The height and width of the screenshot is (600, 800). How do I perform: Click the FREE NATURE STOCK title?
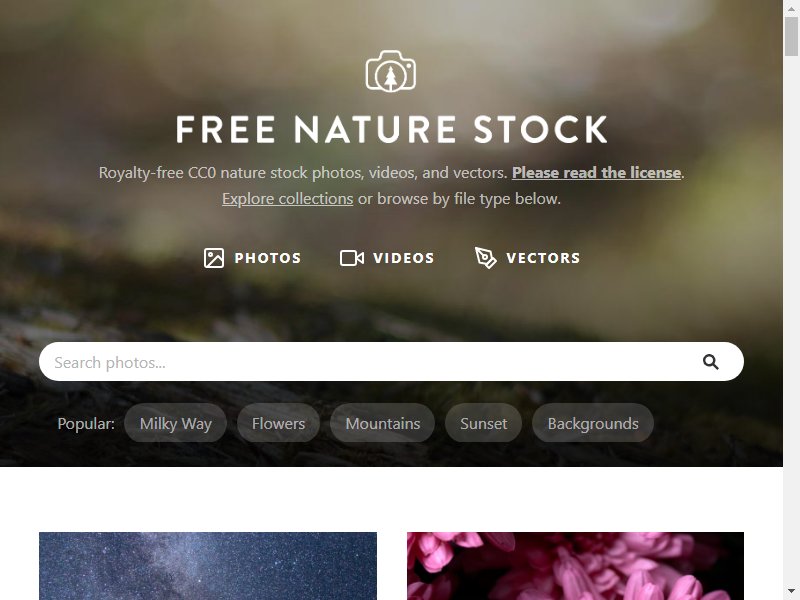(x=391, y=130)
